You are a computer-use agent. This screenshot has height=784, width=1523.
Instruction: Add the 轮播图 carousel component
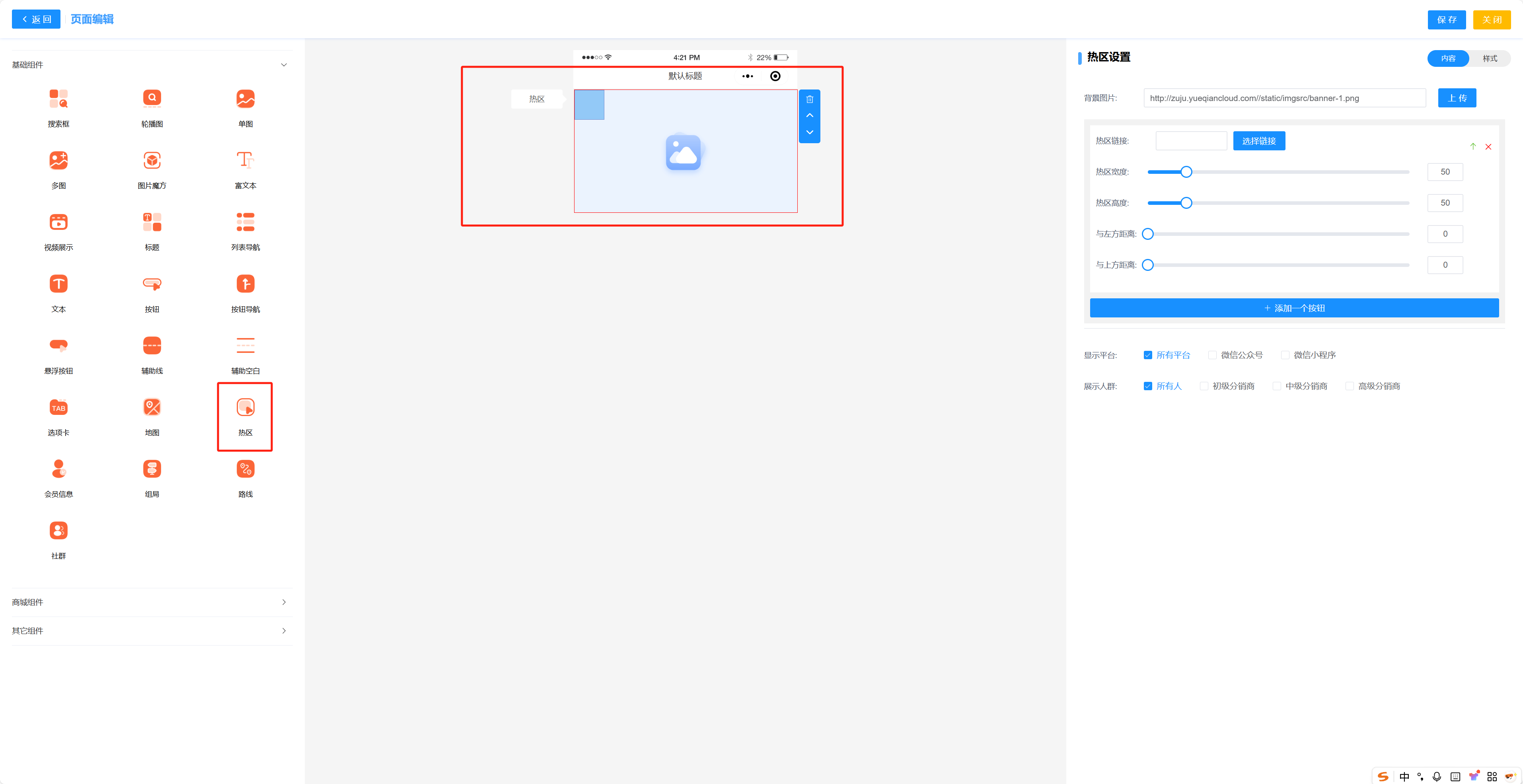tap(152, 99)
